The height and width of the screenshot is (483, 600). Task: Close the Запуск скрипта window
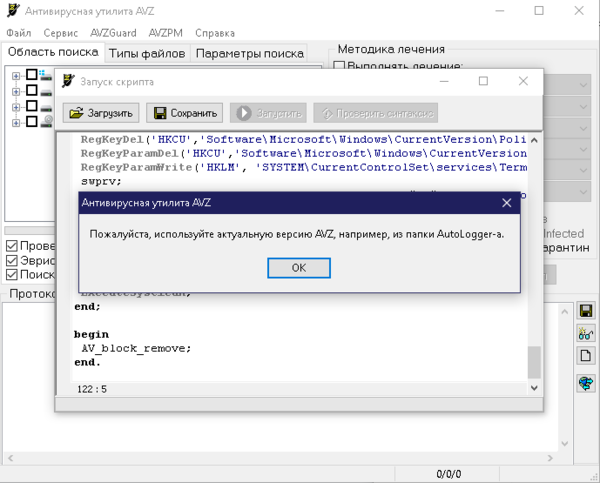[523, 81]
